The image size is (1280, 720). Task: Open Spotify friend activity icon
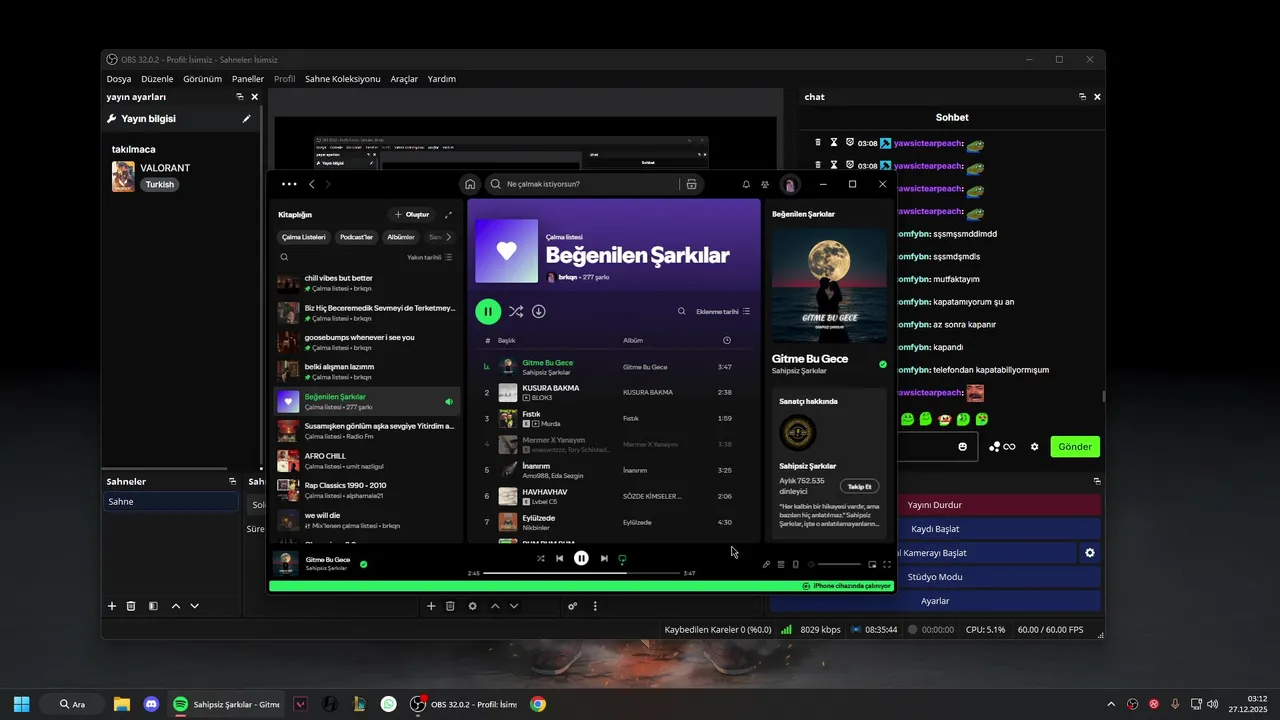coord(765,184)
